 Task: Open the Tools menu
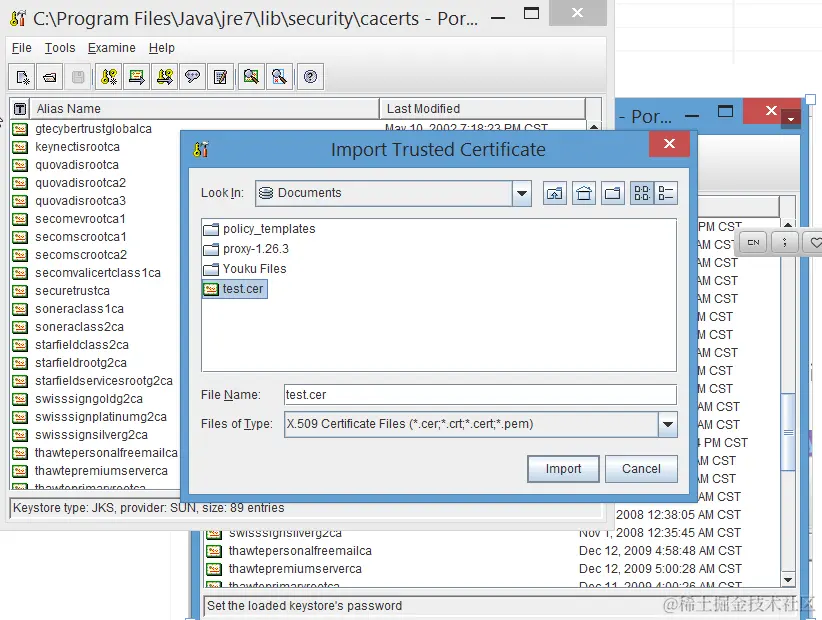point(60,48)
